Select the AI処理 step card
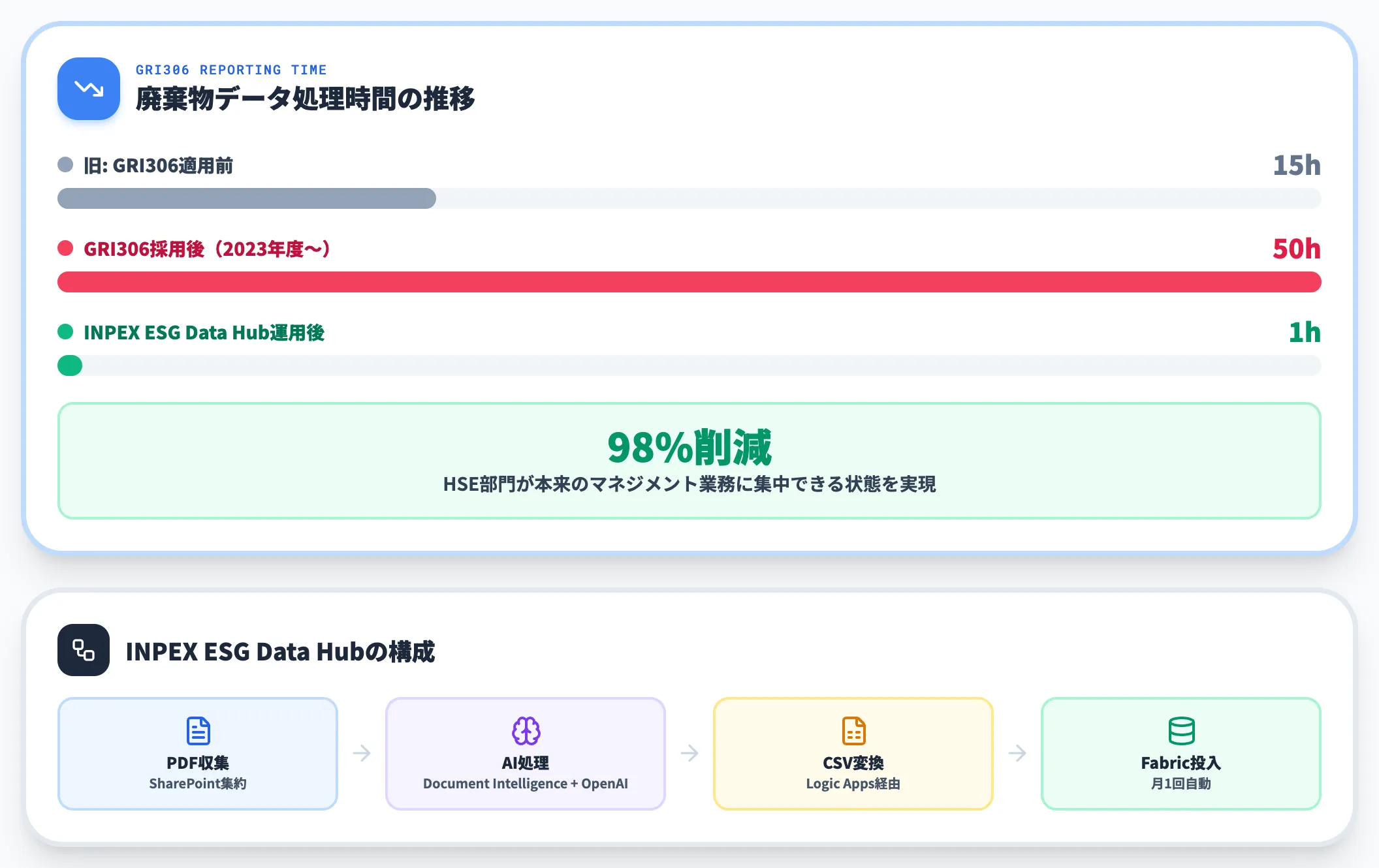 526,754
